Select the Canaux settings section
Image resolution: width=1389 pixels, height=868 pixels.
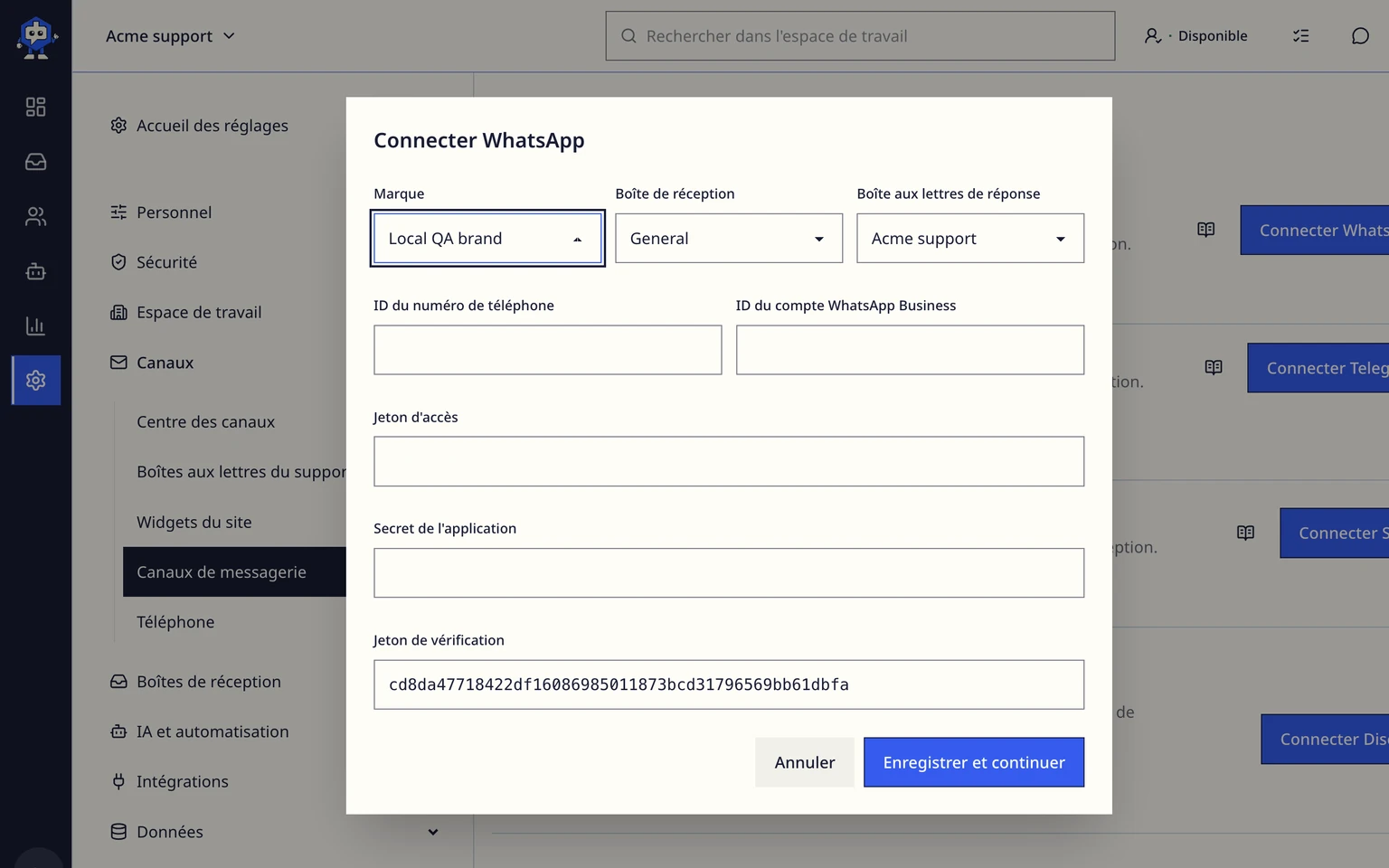pyautogui.click(x=152, y=363)
